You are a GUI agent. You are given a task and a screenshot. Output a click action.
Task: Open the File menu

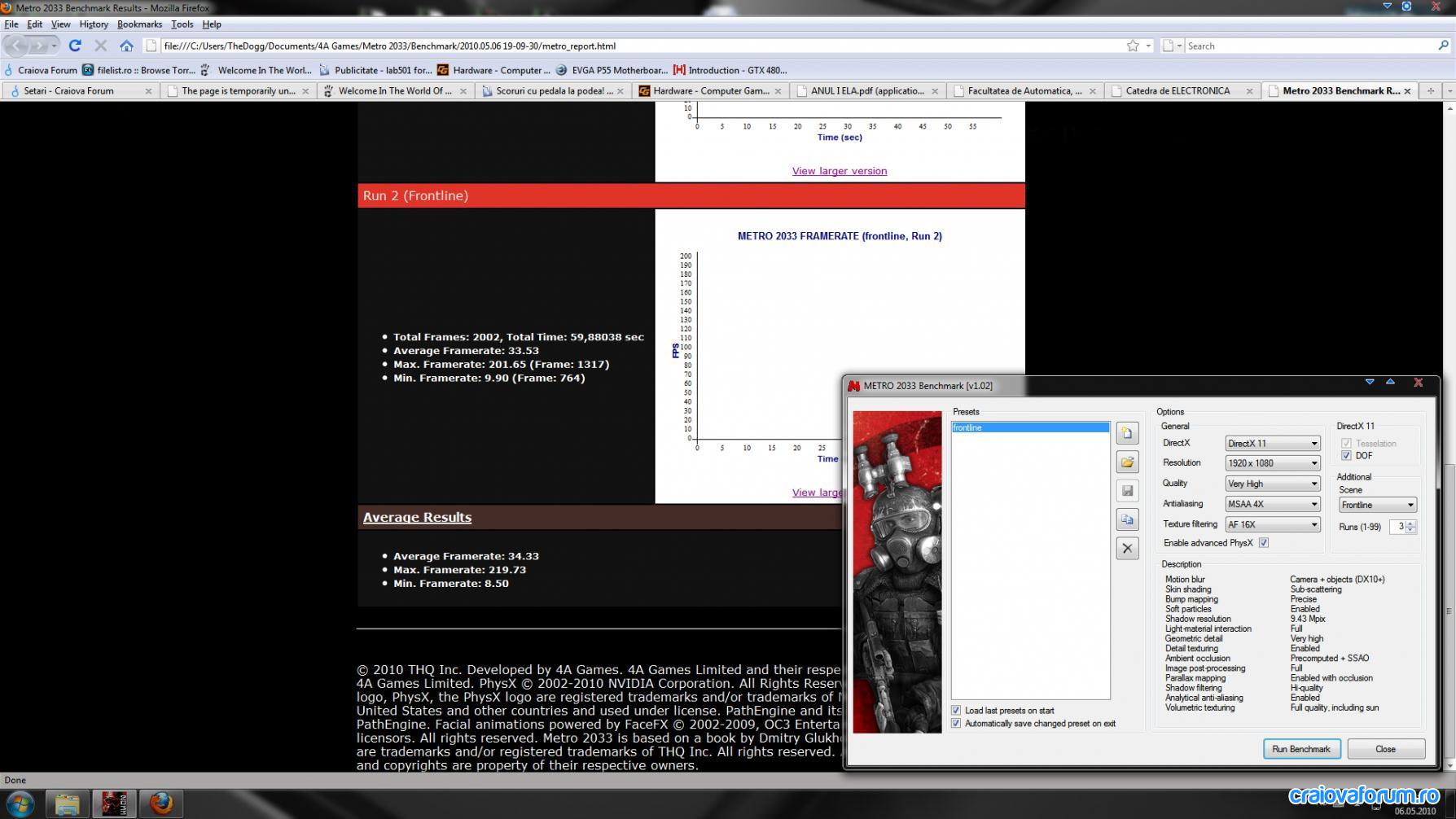click(11, 24)
